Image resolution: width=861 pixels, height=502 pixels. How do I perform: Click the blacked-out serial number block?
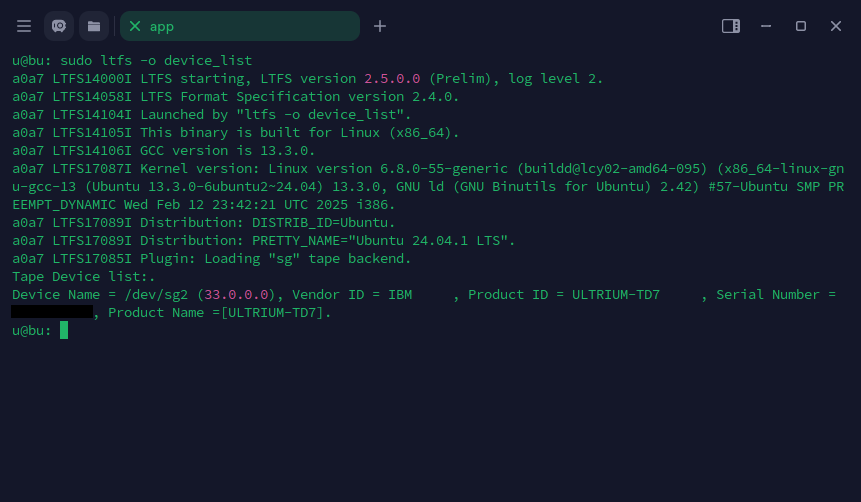click(x=52, y=312)
